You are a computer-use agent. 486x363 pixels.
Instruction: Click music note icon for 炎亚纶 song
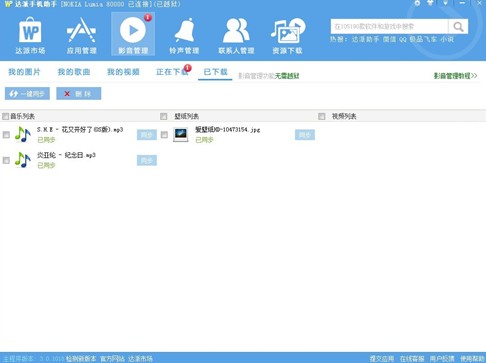coord(23,160)
